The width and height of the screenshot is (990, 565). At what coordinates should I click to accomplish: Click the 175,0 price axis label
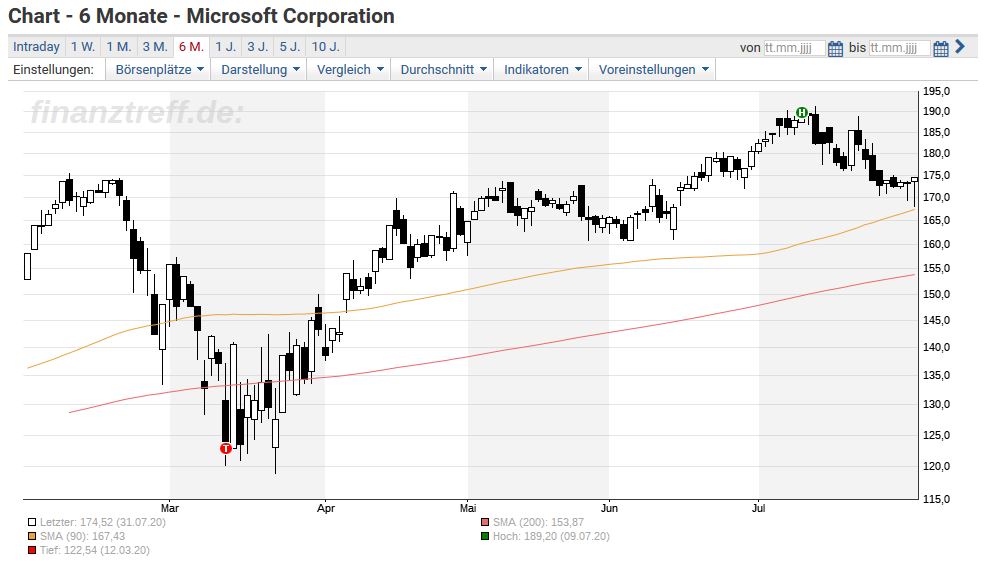pos(936,175)
